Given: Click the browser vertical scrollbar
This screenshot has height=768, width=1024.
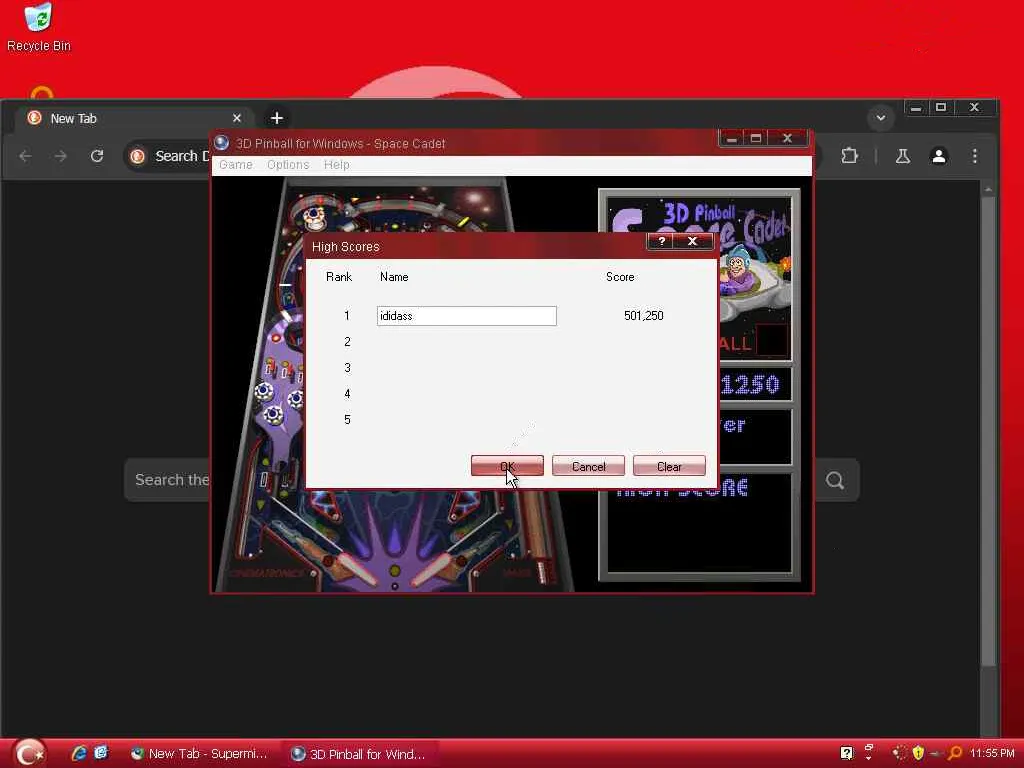Looking at the screenshot, I should (989, 431).
